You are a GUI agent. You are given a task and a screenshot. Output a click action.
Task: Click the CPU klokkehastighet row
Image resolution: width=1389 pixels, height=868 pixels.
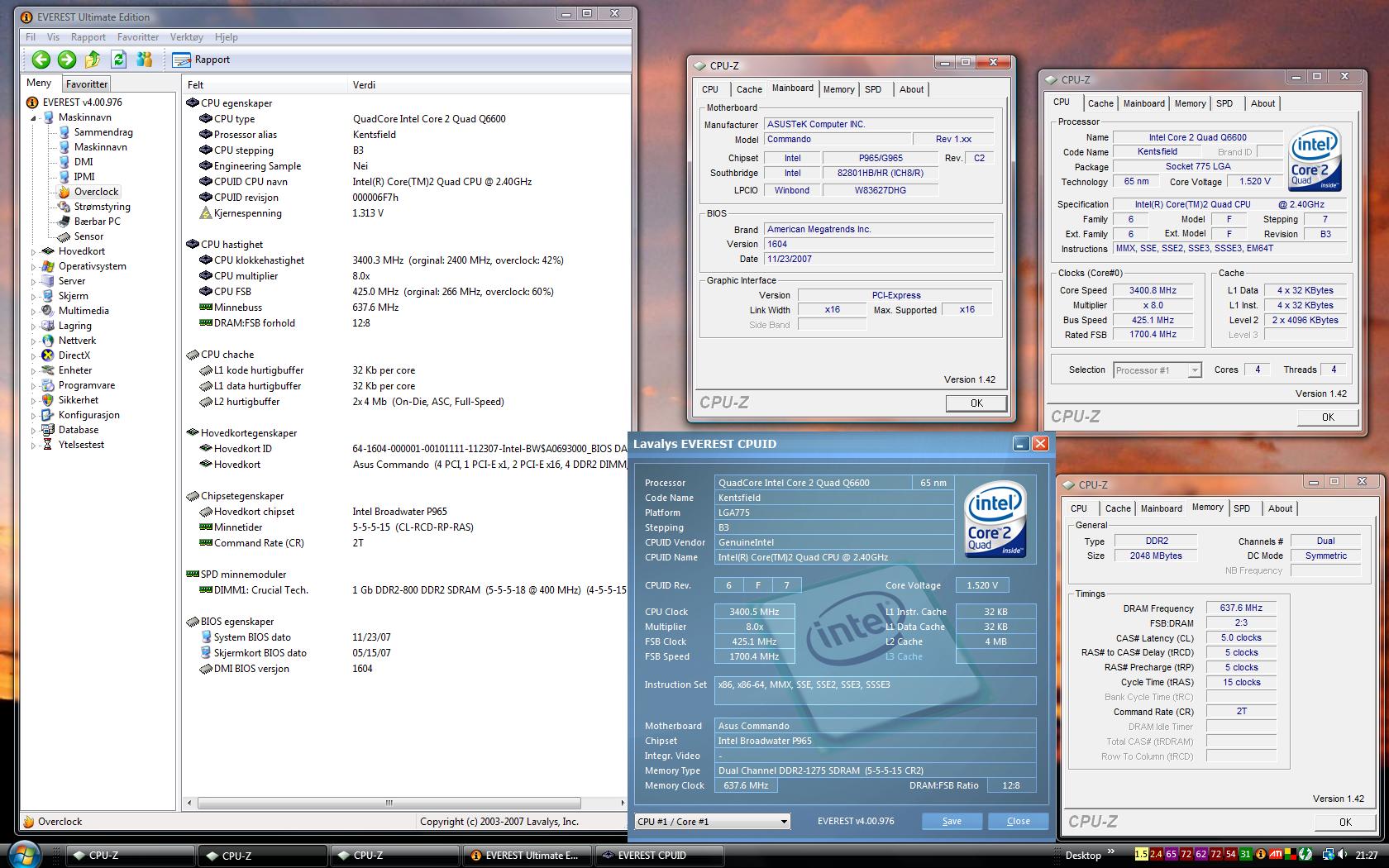tap(405, 260)
